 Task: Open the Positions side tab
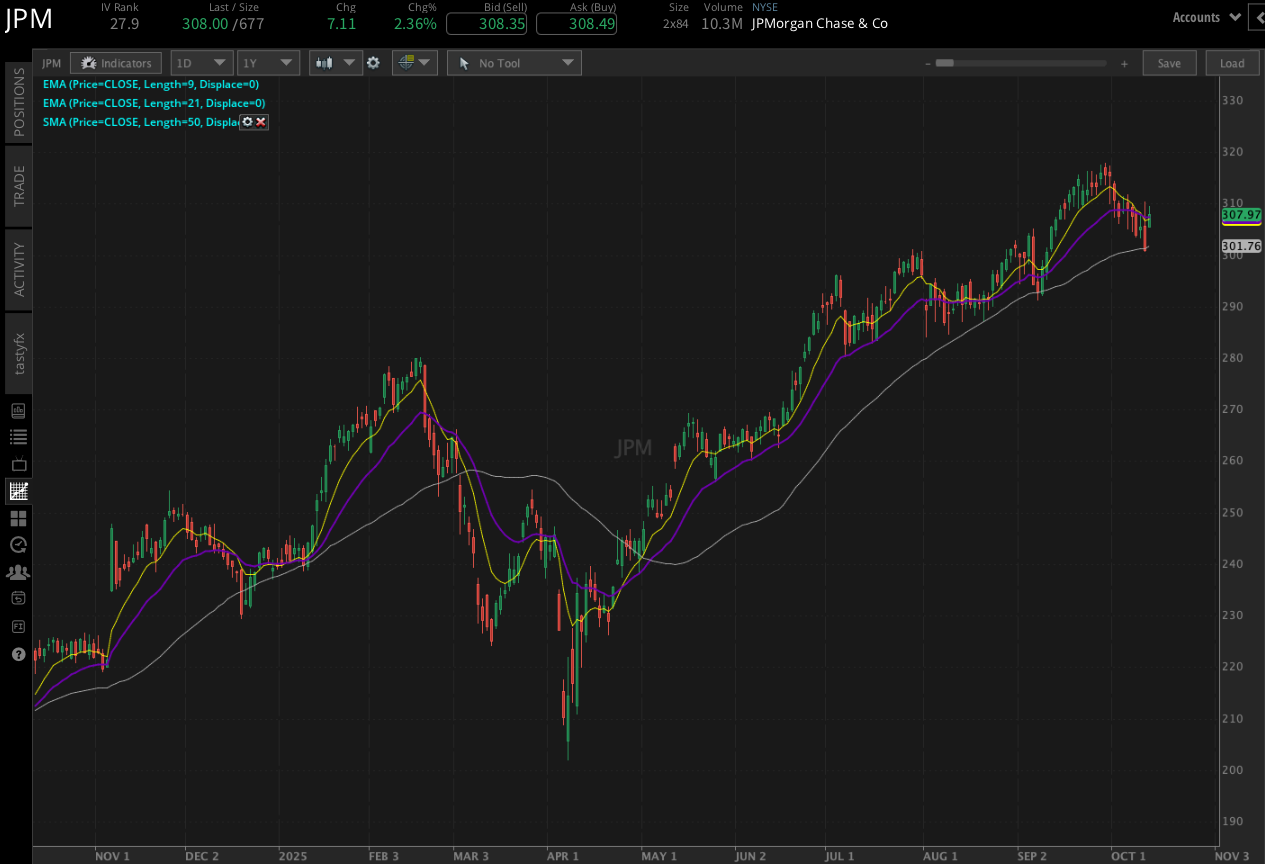(x=18, y=102)
